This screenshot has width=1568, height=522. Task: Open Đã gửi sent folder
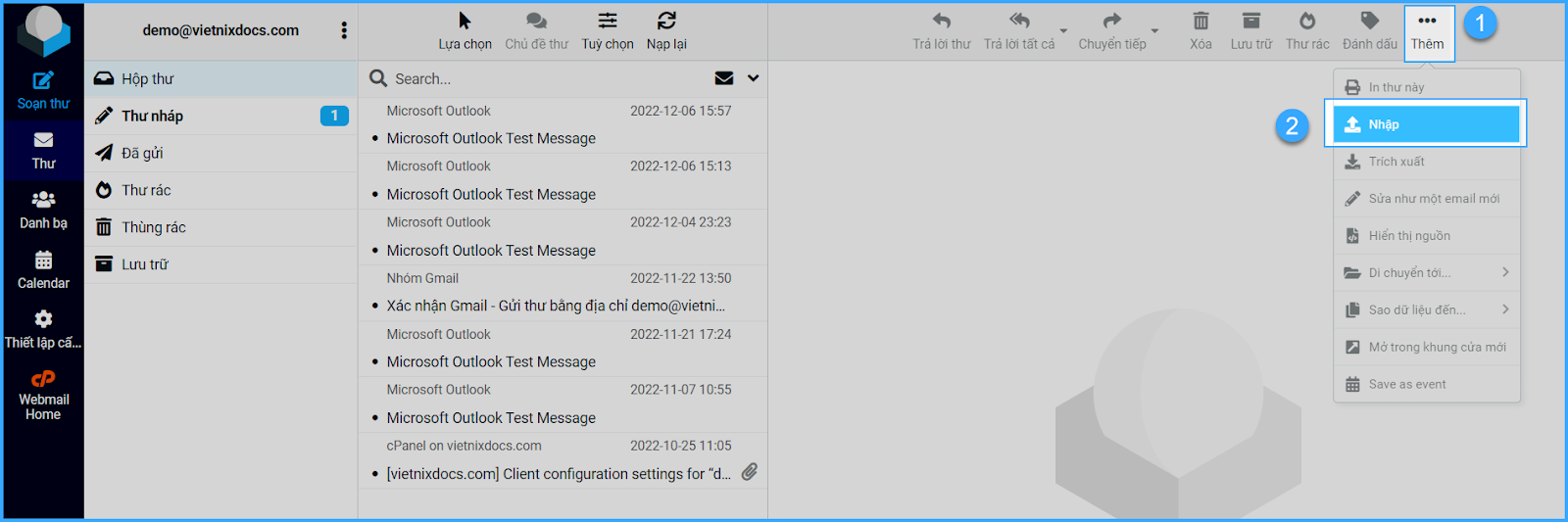pyautogui.click(x=220, y=153)
